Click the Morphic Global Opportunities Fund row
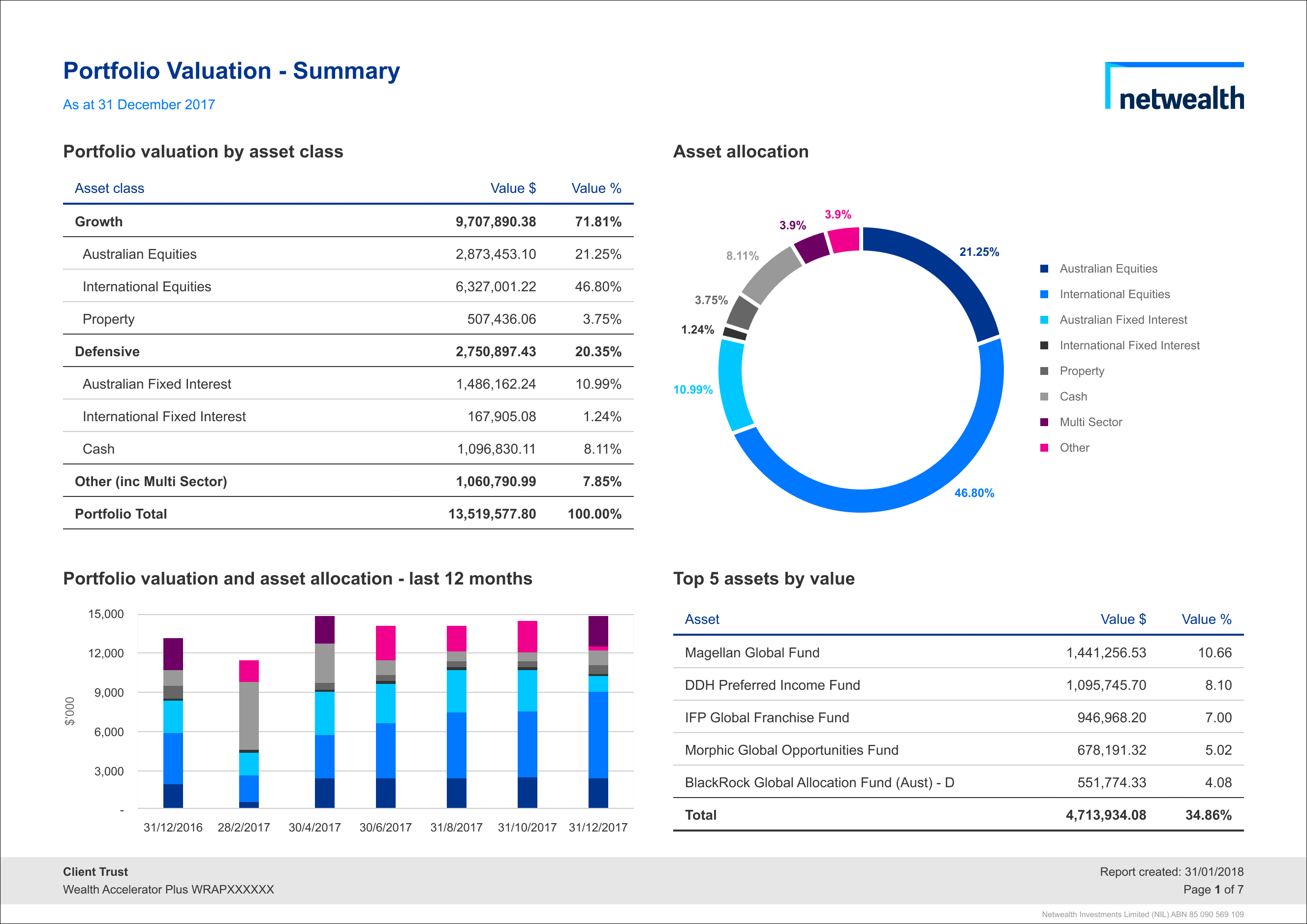 coord(958,750)
